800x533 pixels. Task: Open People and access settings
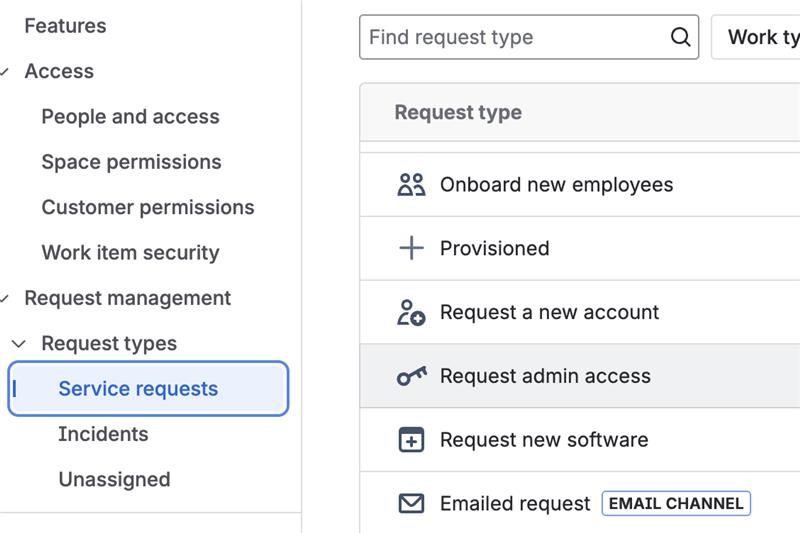[x=130, y=117]
